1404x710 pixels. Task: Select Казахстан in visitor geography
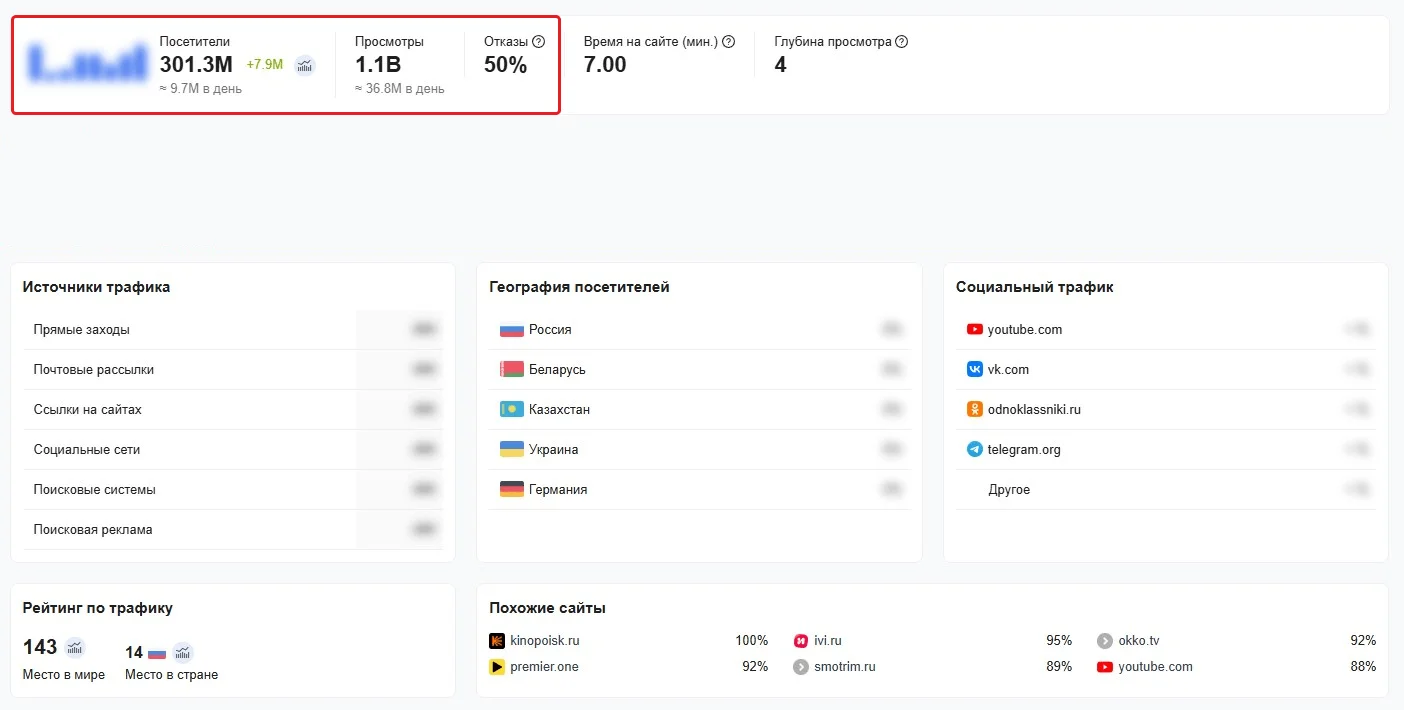pyautogui.click(x=700, y=410)
